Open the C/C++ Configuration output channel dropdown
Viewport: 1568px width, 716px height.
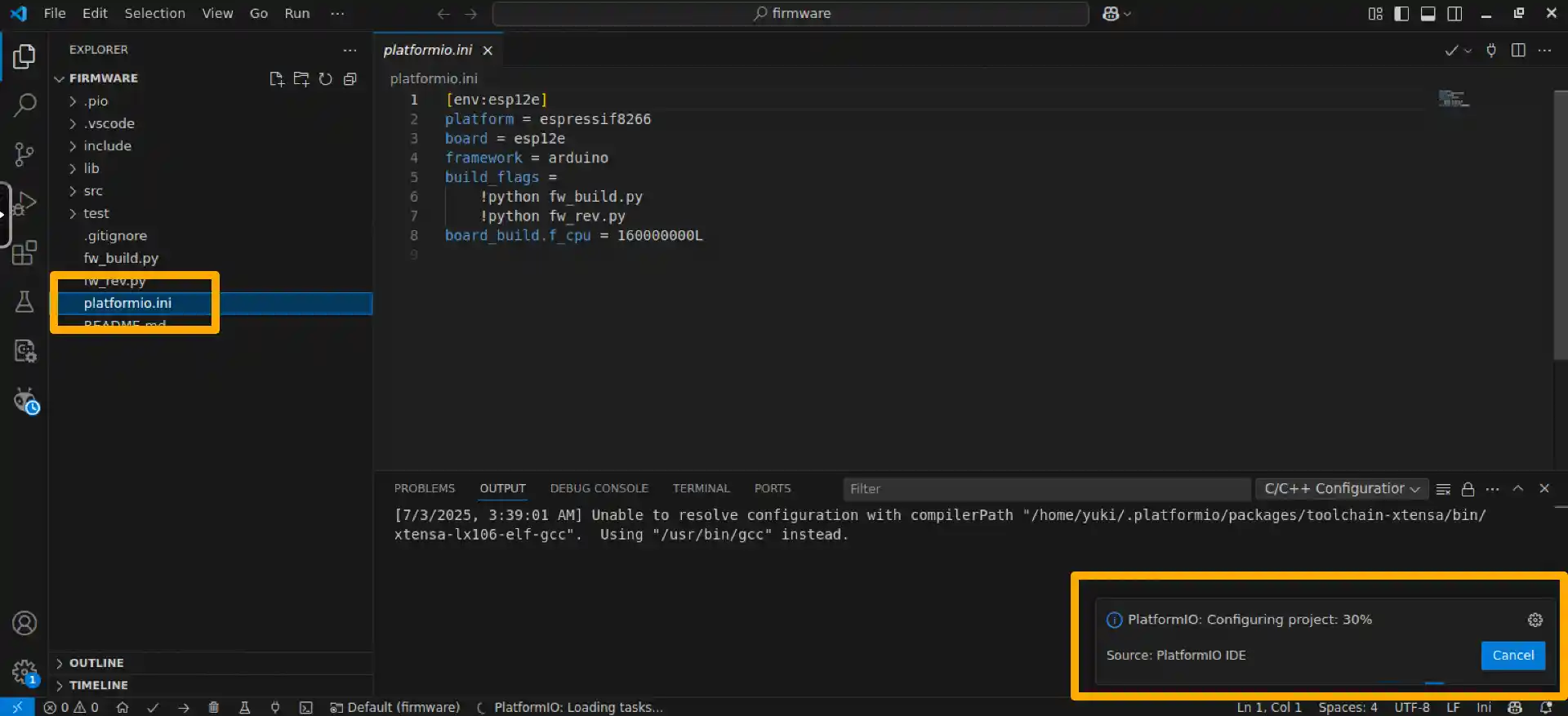pyautogui.click(x=1342, y=489)
